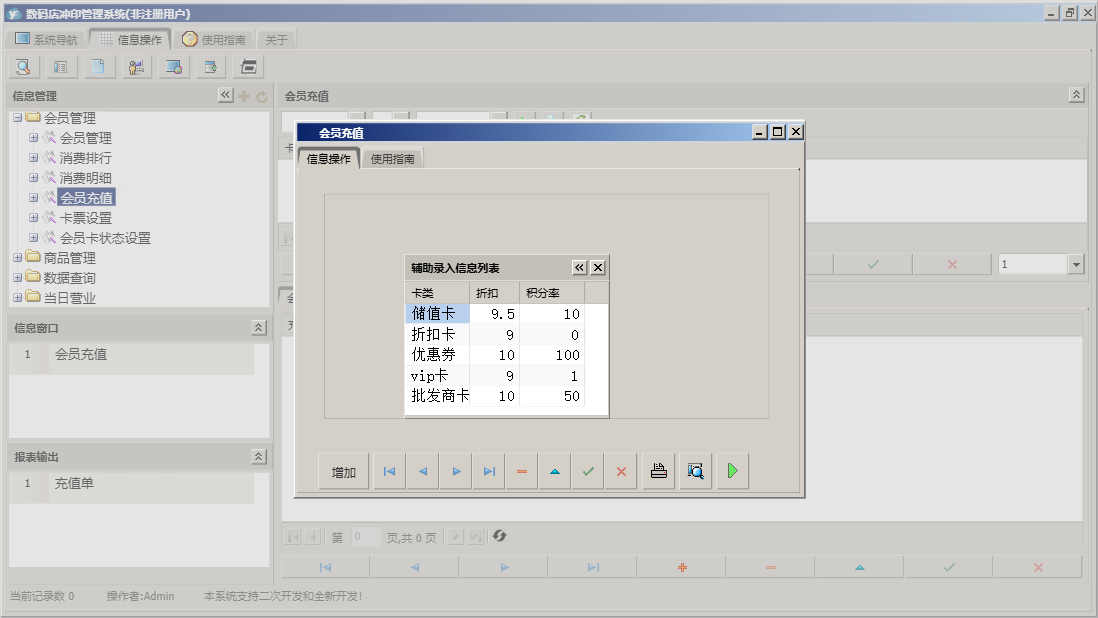Select 信息操作 tab in 会员充值 dialog
The image size is (1098, 618).
point(328,159)
